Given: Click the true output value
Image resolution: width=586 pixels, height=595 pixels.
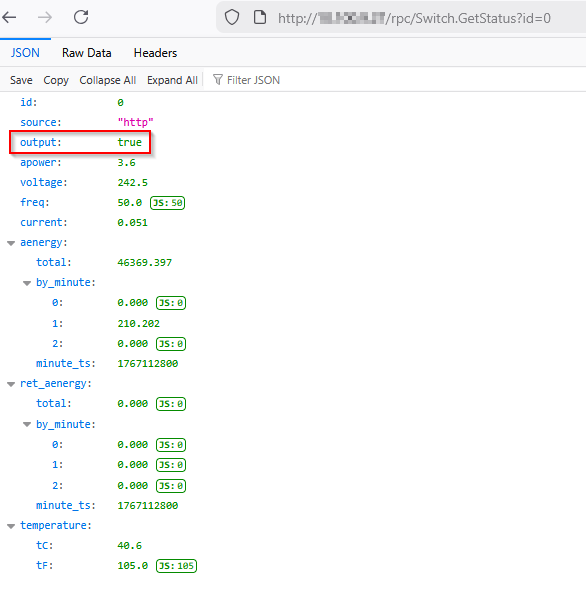Looking at the screenshot, I should pos(129,142).
